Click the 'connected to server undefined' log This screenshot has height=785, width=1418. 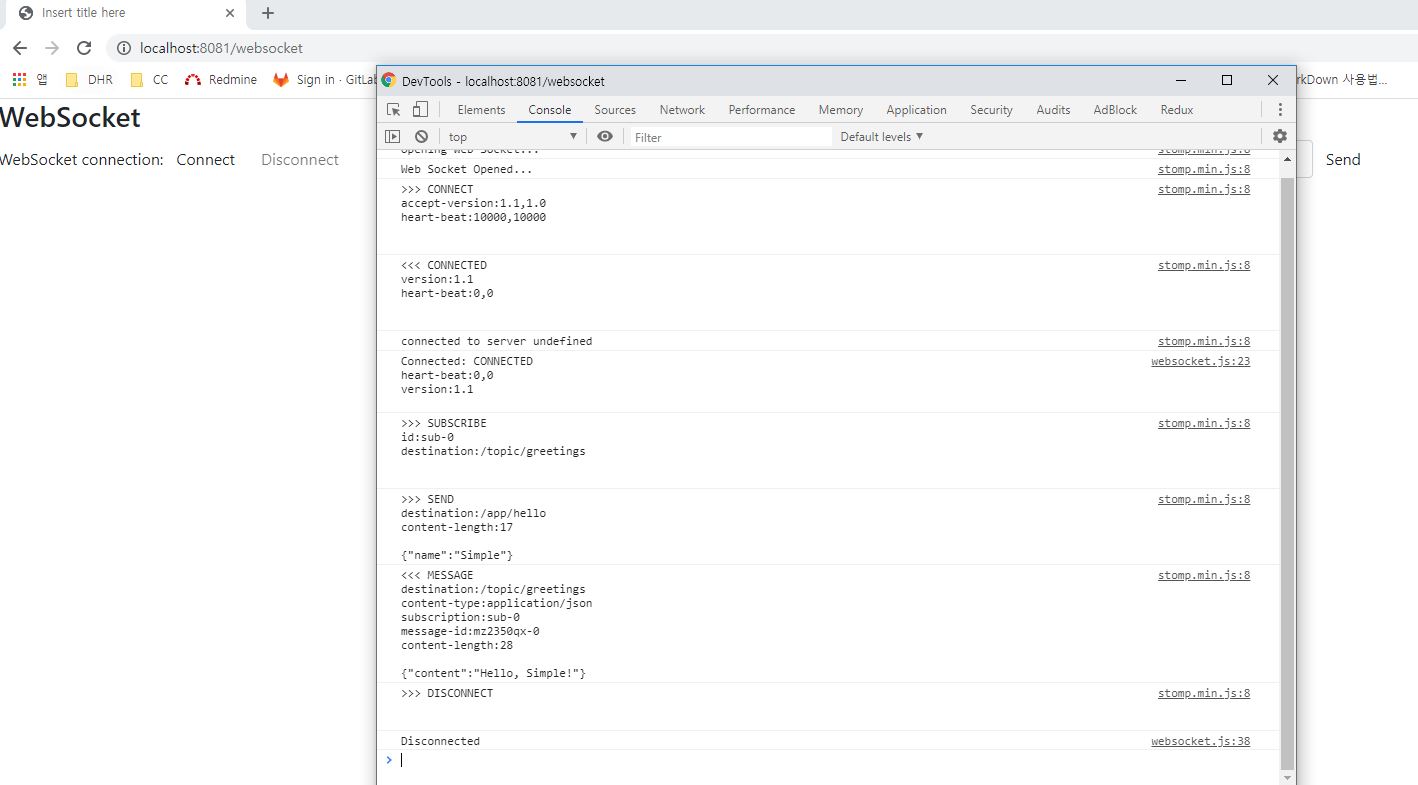[496, 341]
